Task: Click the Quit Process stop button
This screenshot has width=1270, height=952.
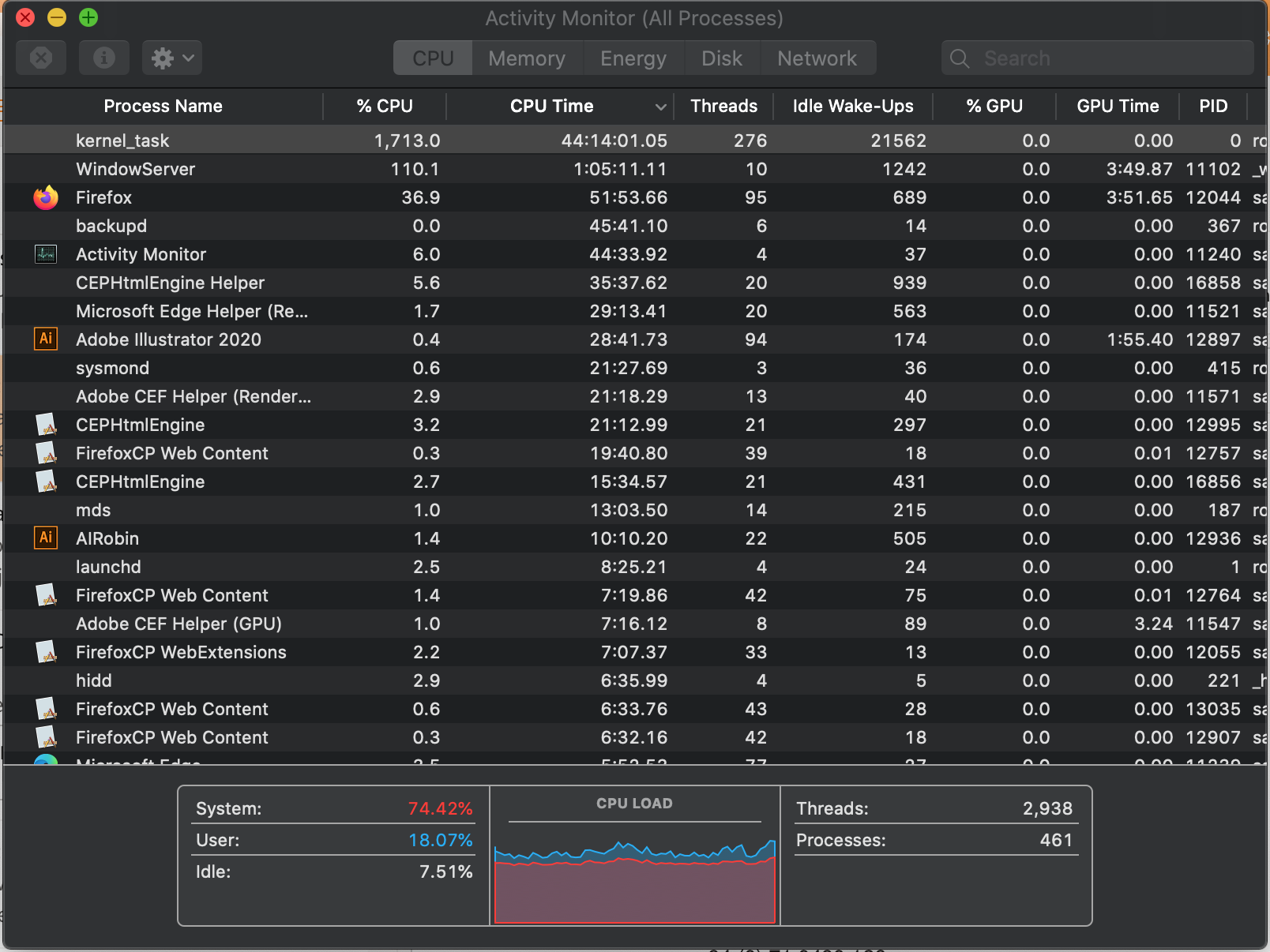Action: (41, 58)
